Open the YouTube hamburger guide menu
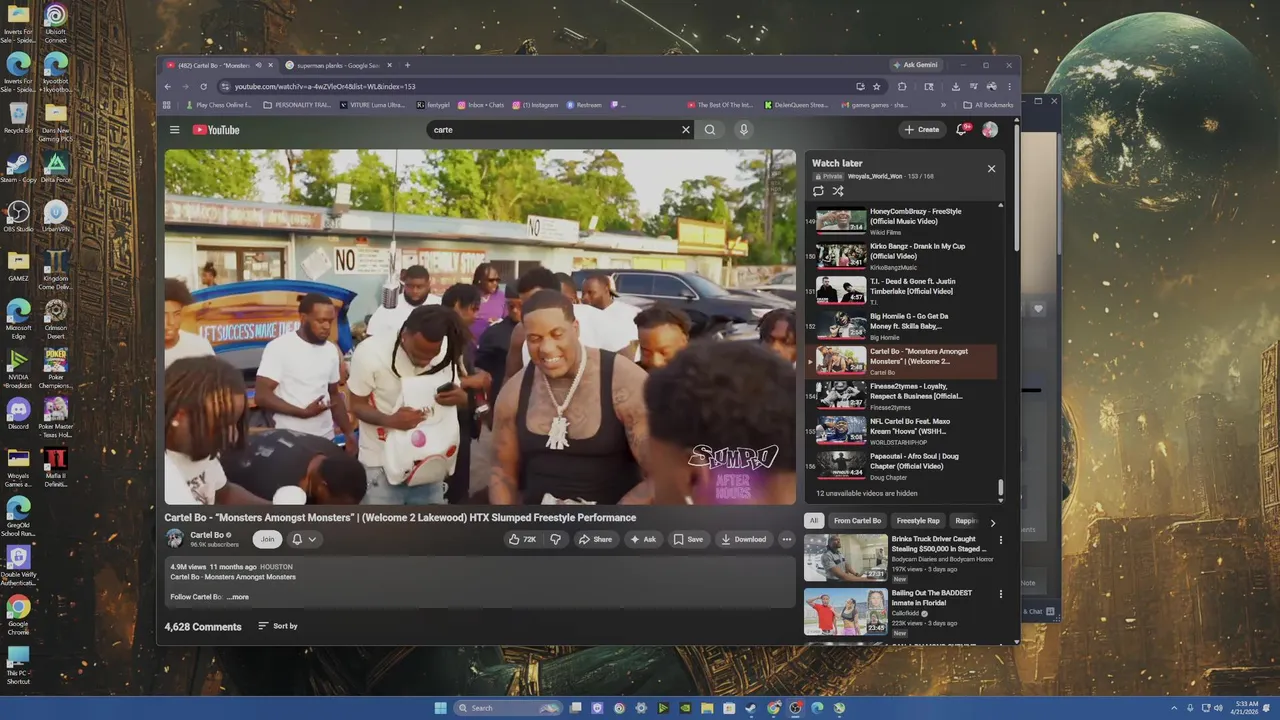The image size is (1280, 720). [x=174, y=130]
